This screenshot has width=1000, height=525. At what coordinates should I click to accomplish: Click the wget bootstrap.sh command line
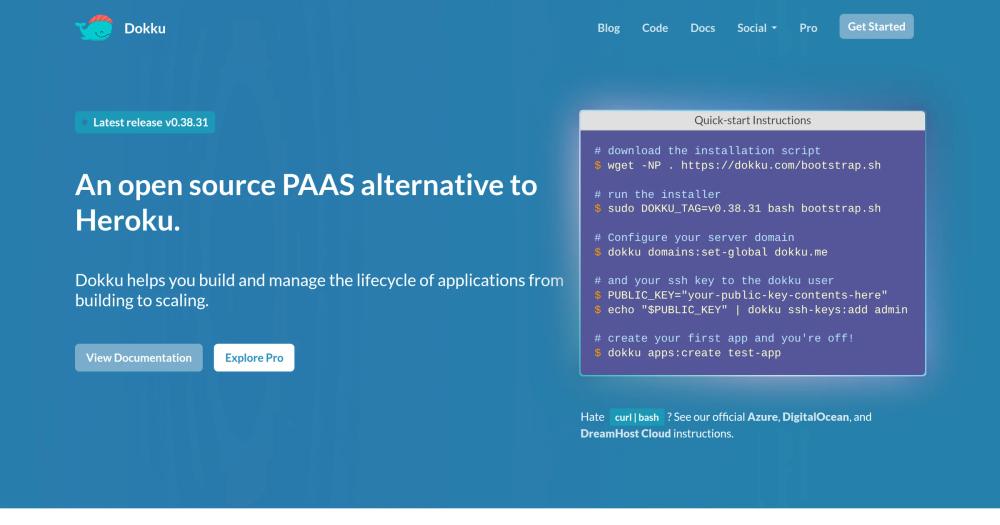coord(737,165)
